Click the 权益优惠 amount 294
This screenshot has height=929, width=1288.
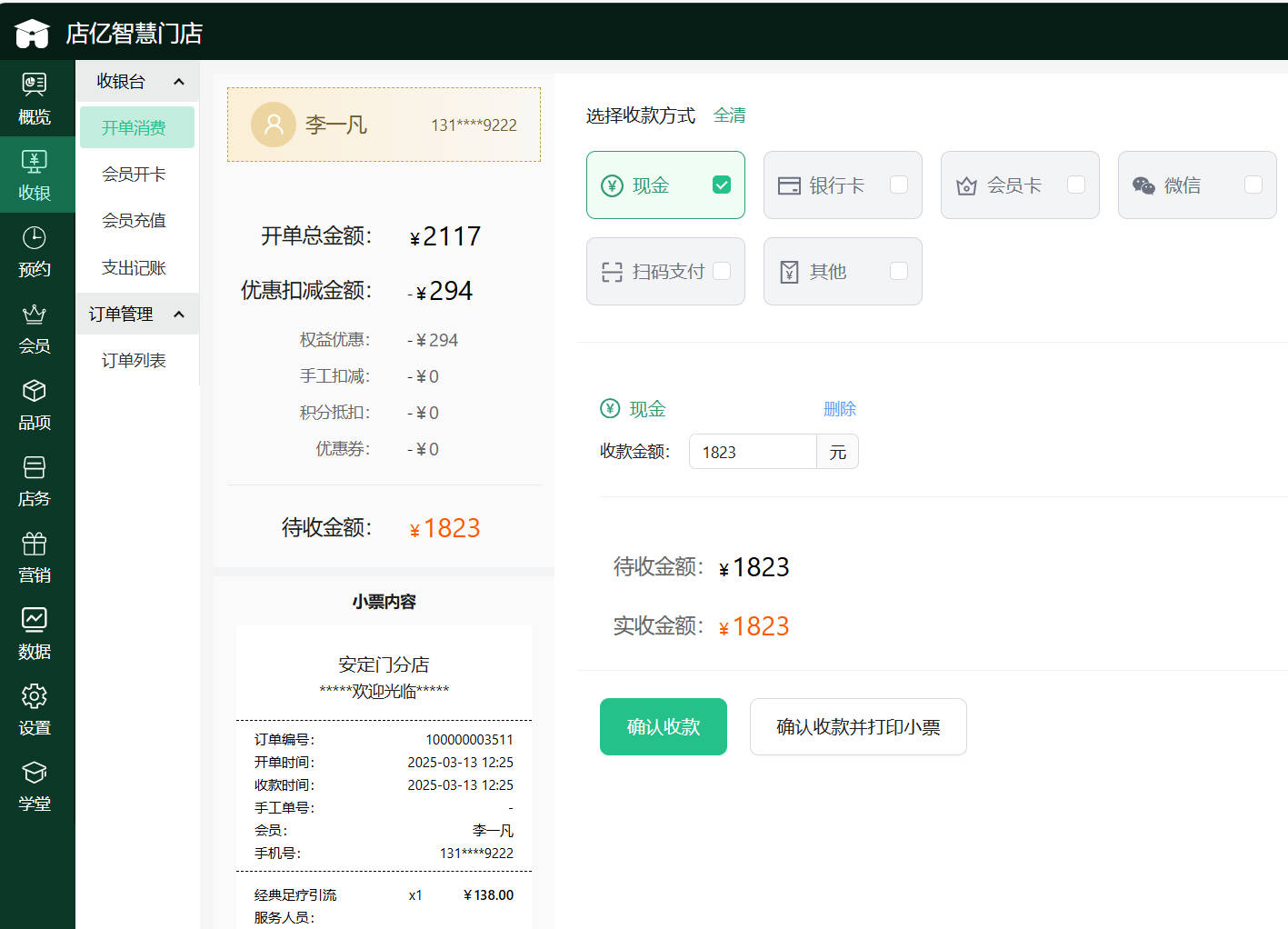[x=433, y=340]
